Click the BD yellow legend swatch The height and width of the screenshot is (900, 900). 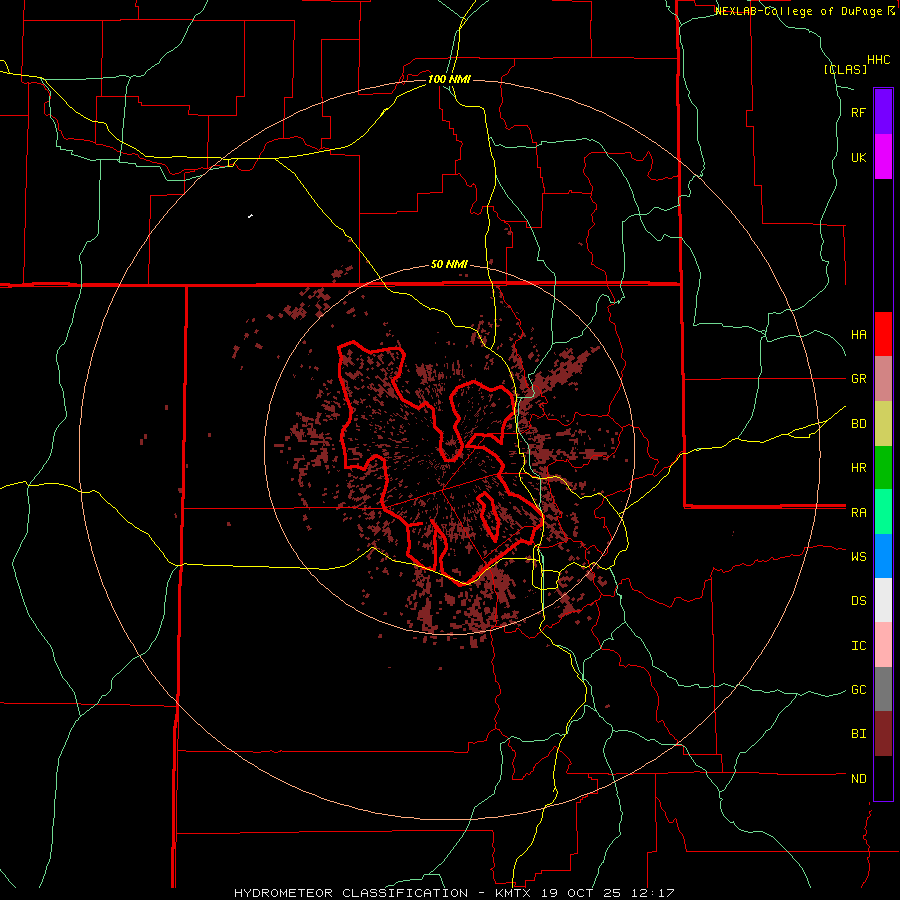click(x=883, y=423)
